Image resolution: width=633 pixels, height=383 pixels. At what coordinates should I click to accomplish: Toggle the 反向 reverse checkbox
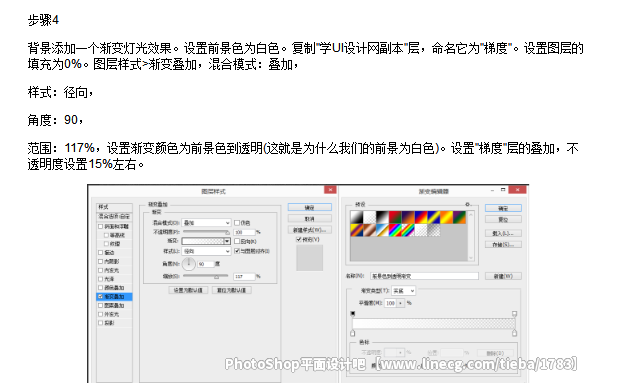coord(237,241)
